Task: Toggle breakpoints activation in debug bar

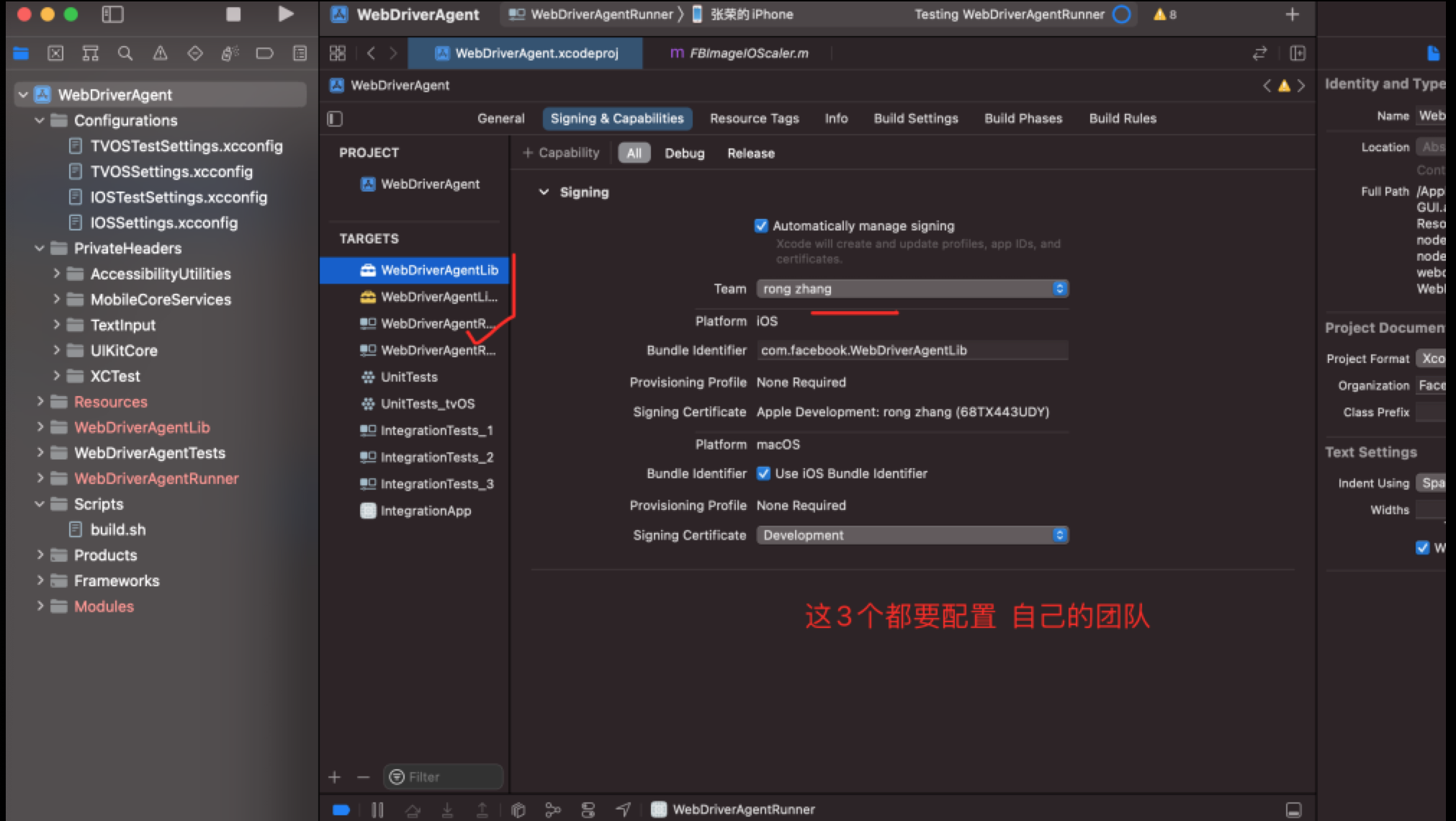Action: coord(341,810)
